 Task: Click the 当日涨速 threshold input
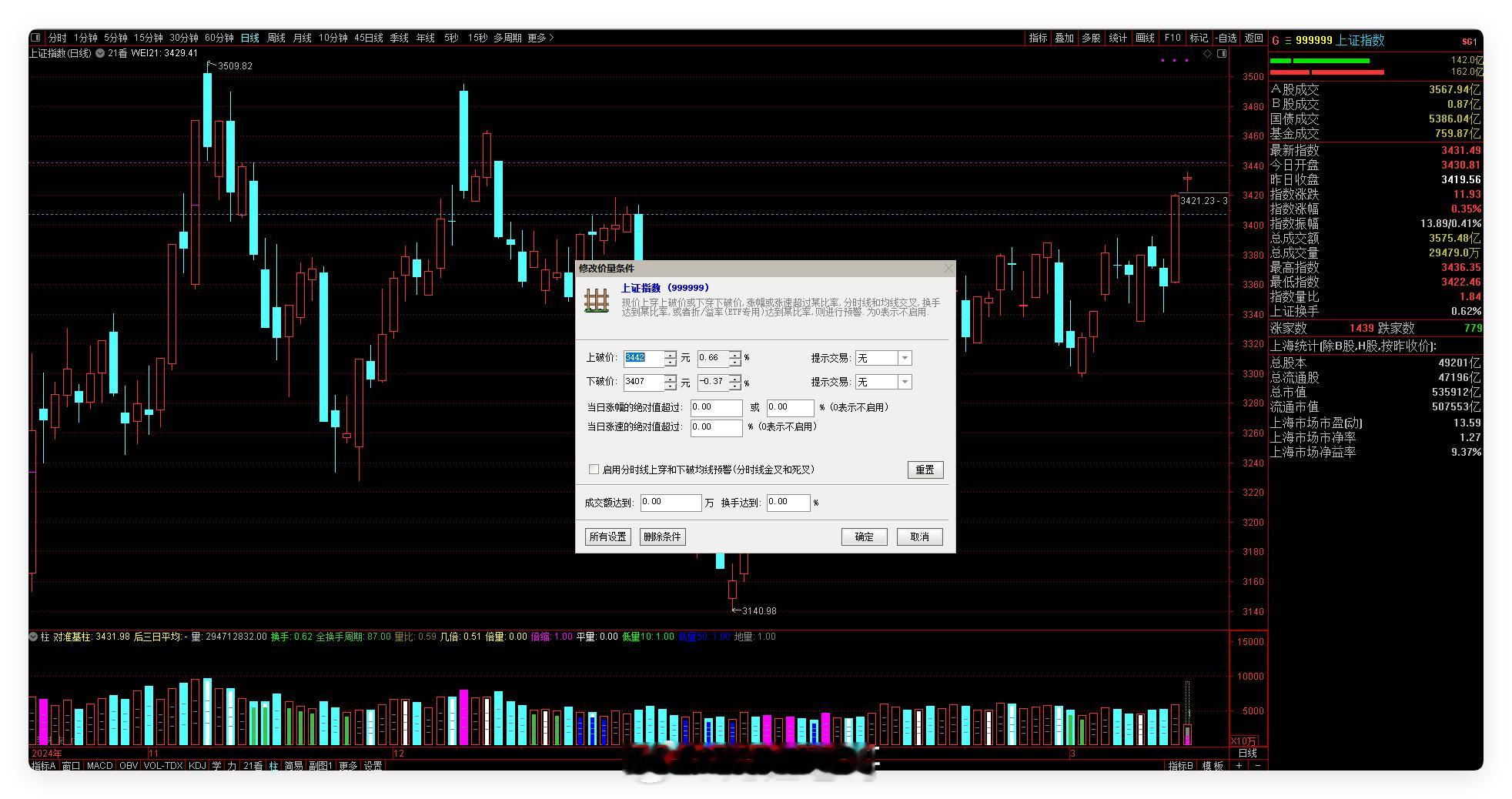click(716, 427)
